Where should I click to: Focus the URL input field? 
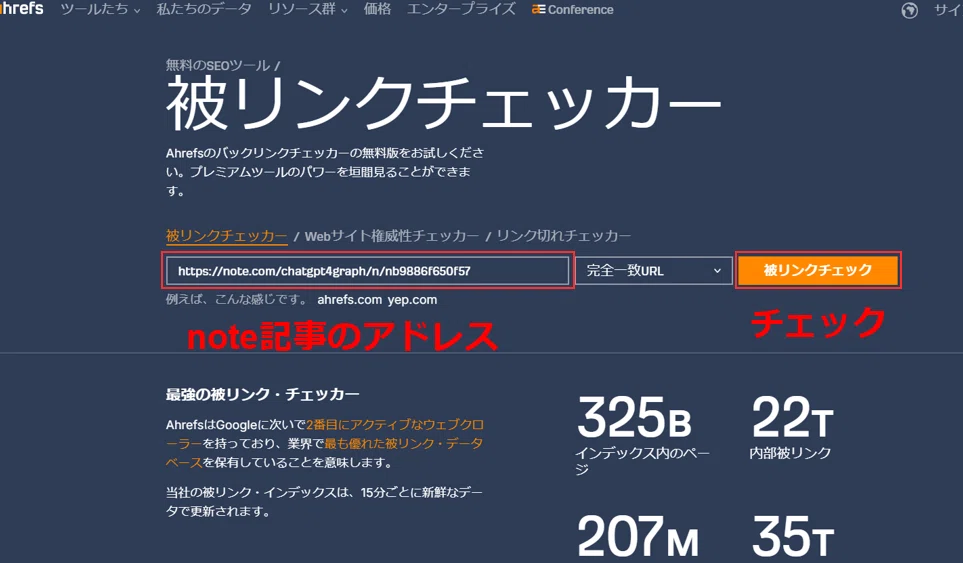tap(368, 271)
